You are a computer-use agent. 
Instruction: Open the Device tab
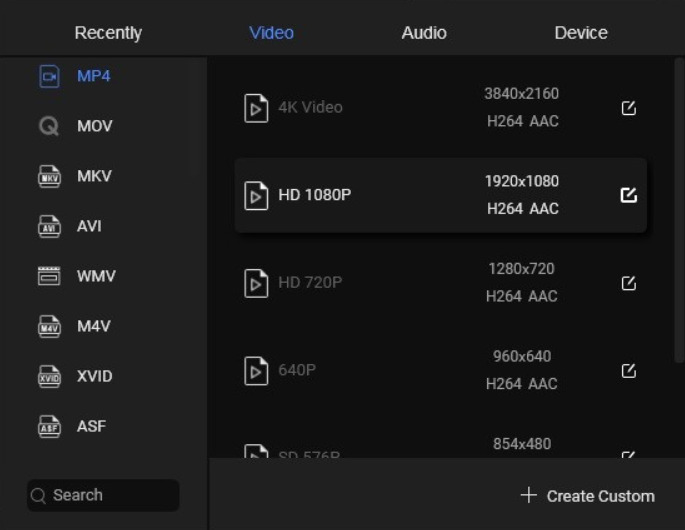pos(581,33)
